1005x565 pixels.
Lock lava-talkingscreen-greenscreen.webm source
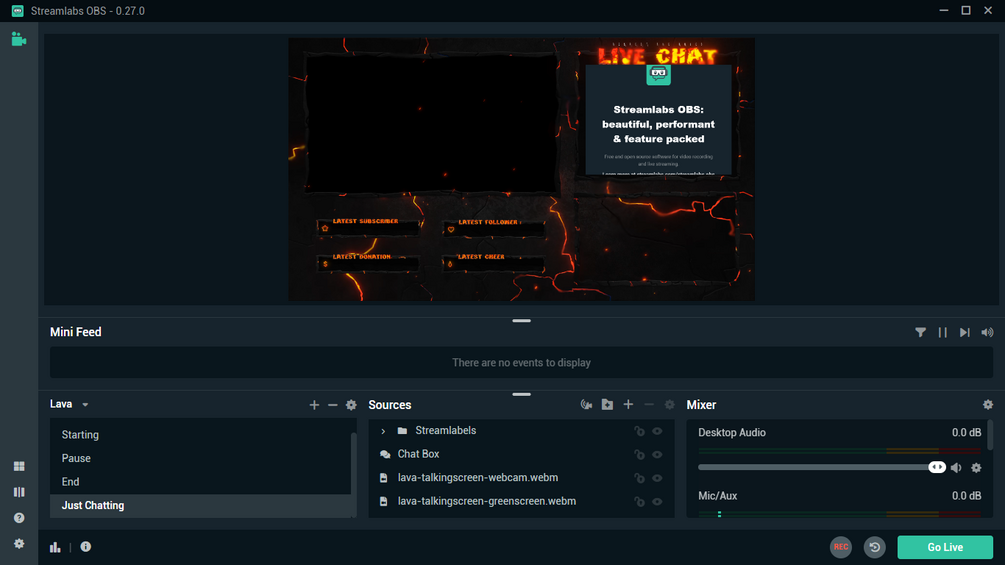click(x=639, y=502)
